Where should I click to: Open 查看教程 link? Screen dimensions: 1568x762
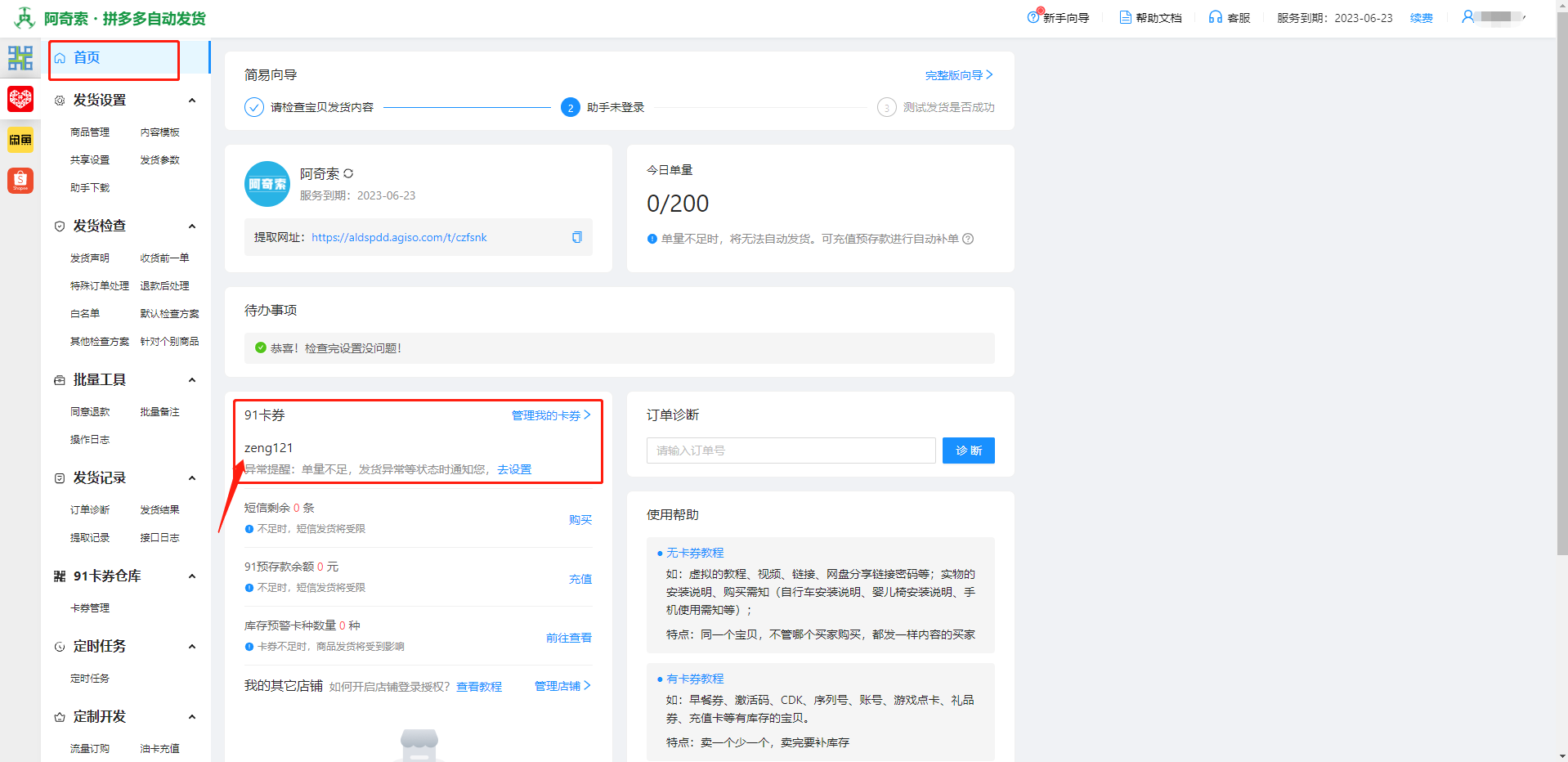(x=479, y=687)
